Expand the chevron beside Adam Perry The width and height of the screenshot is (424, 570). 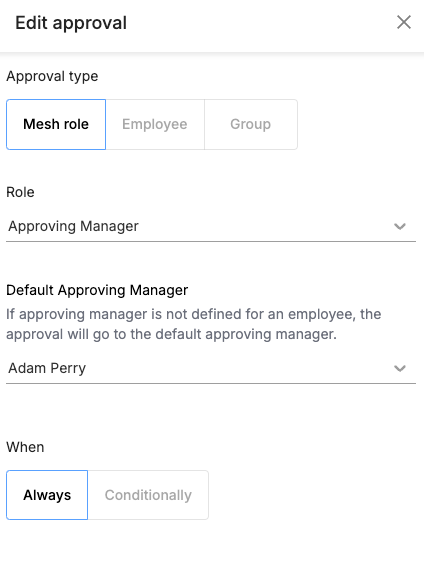pyautogui.click(x=400, y=369)
